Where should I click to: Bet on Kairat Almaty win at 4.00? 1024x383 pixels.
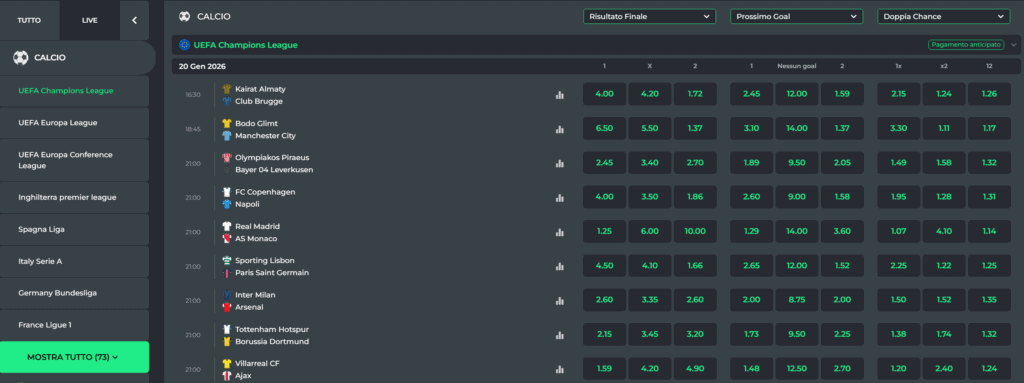[x=605, y=94]
